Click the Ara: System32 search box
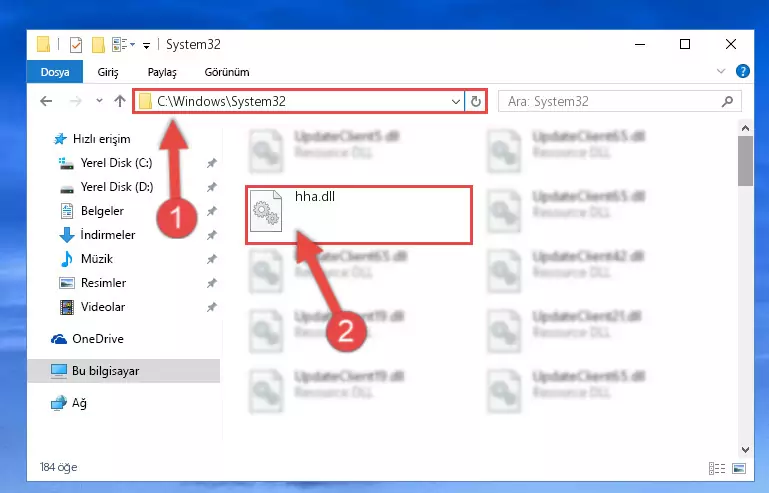The image size is (769, 493). click(x=619, y=102)
